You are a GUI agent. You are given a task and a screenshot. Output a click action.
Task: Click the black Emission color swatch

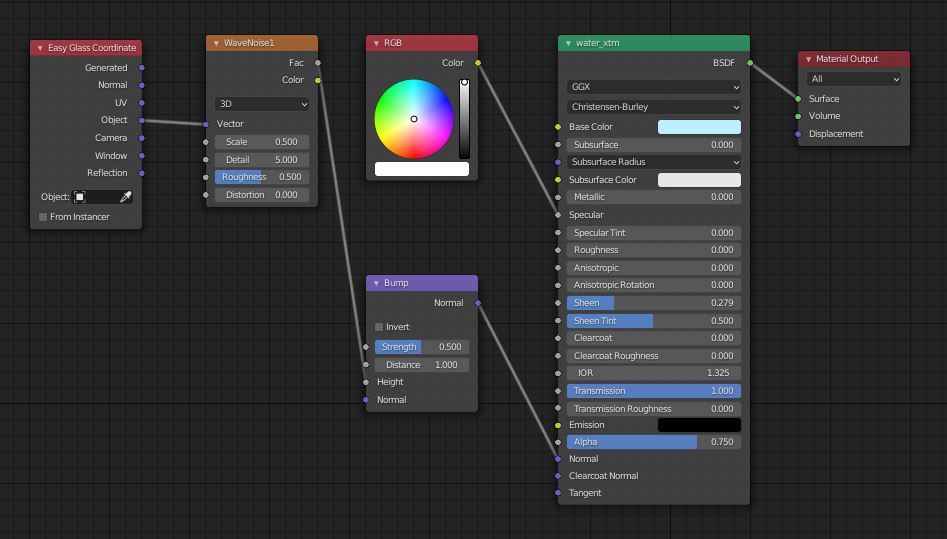[699, 425]
